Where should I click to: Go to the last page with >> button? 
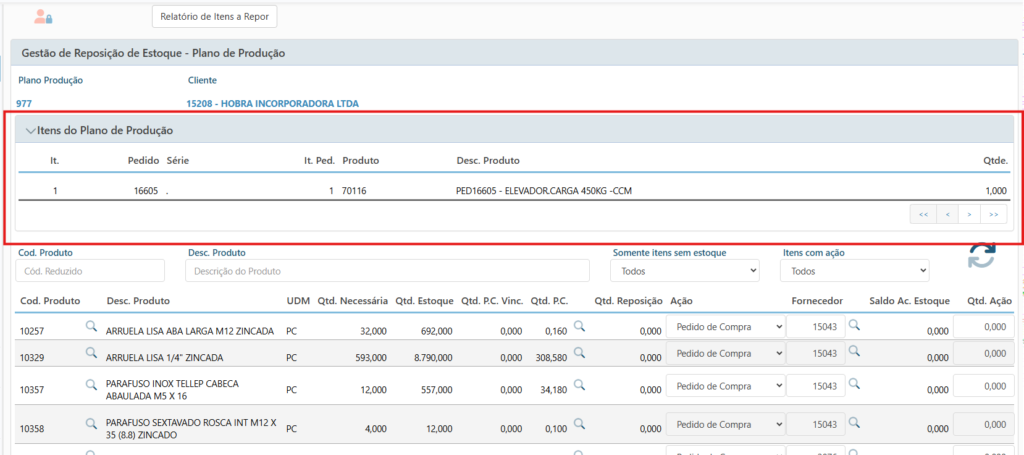coord(993,214)
